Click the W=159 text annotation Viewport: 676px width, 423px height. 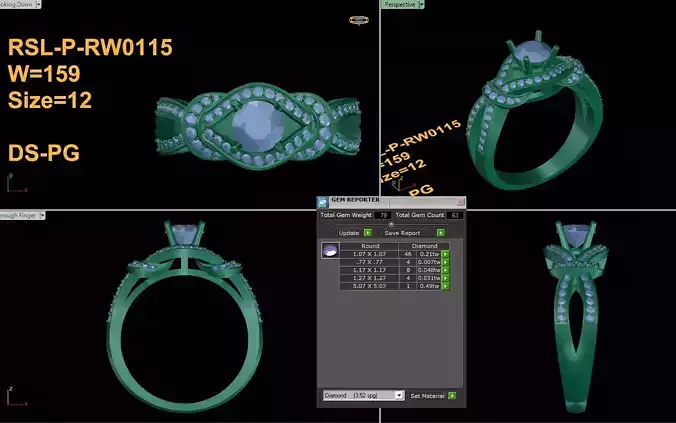[x=44, y=74]
